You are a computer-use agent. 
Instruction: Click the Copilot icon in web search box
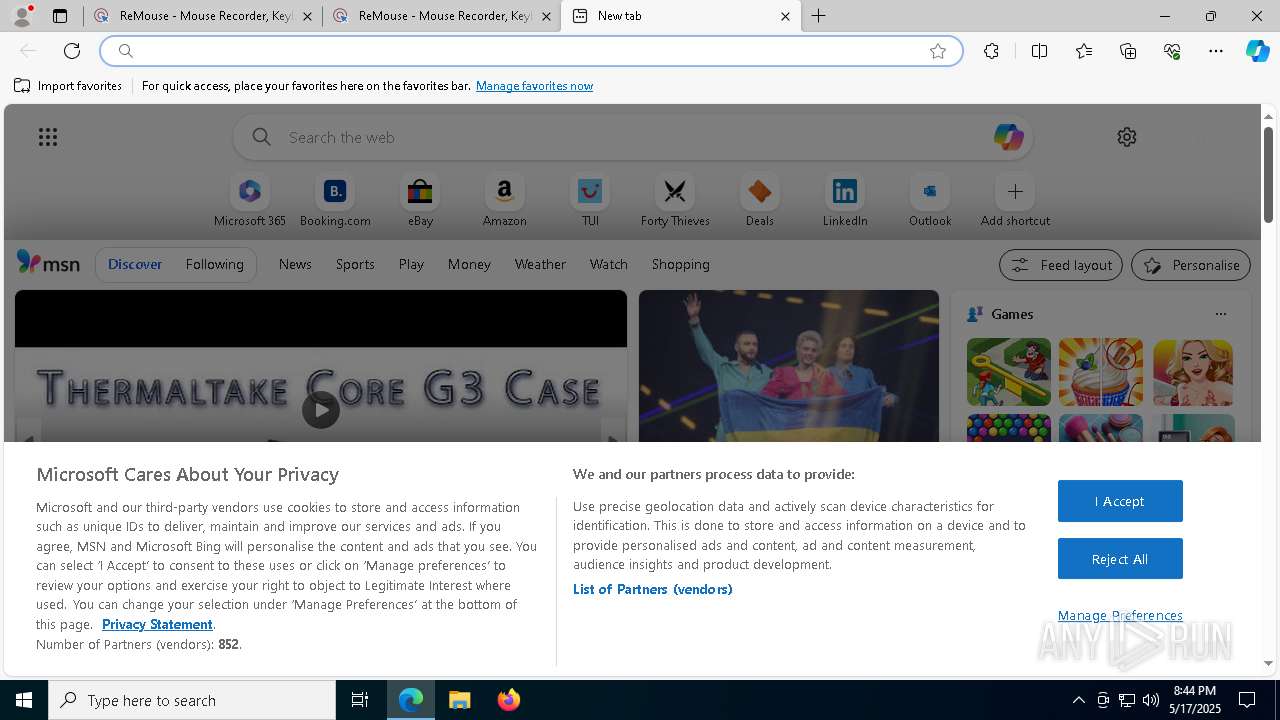click(1008, 137)
